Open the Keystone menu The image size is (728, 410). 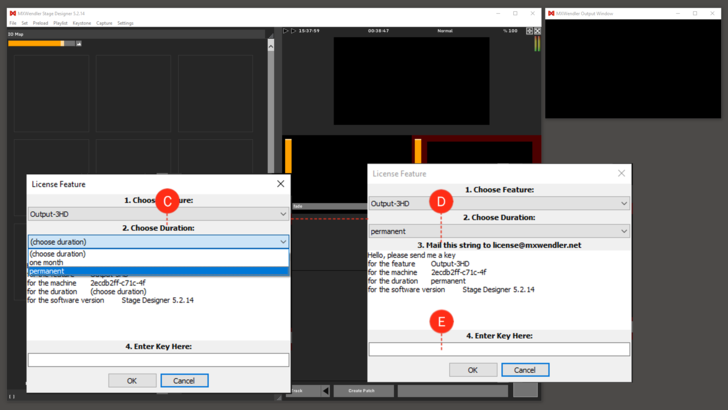pyautogui.click(x=82, y=23)
